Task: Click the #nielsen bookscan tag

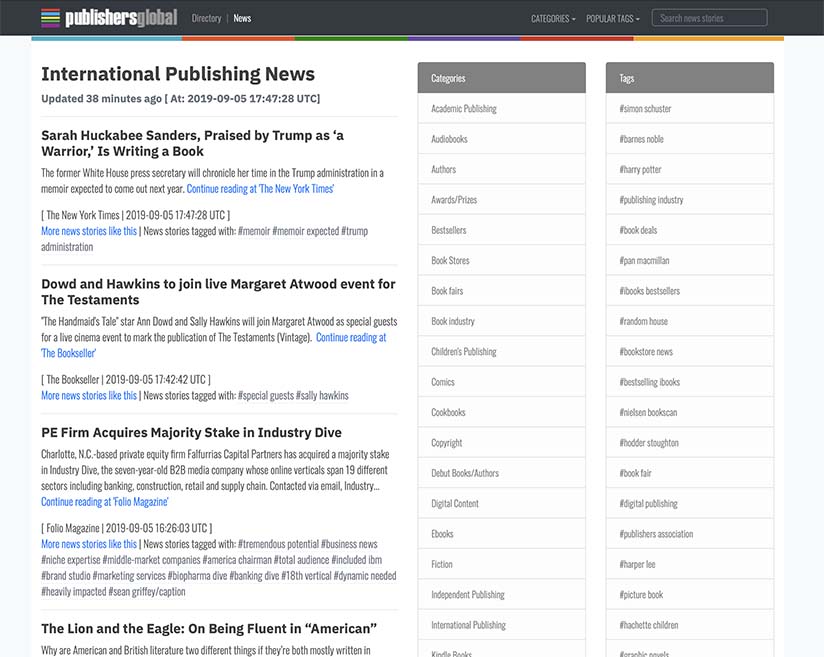Action: coord(689,413)
